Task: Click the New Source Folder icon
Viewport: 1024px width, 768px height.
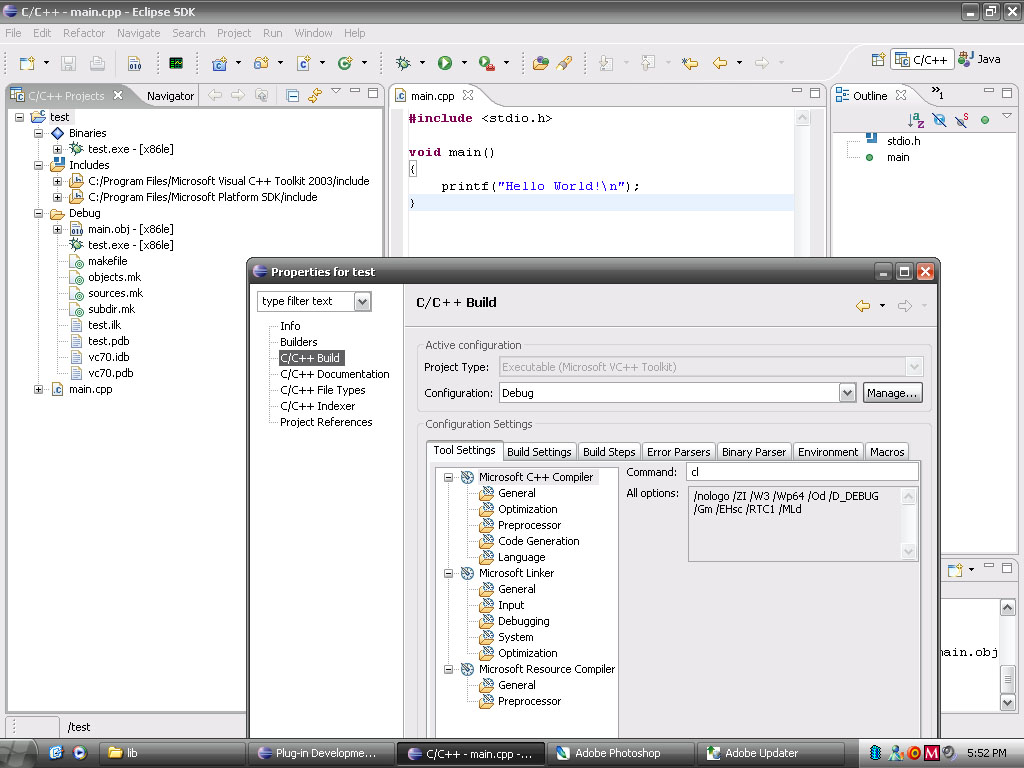Action: click(x=261, y=63)
